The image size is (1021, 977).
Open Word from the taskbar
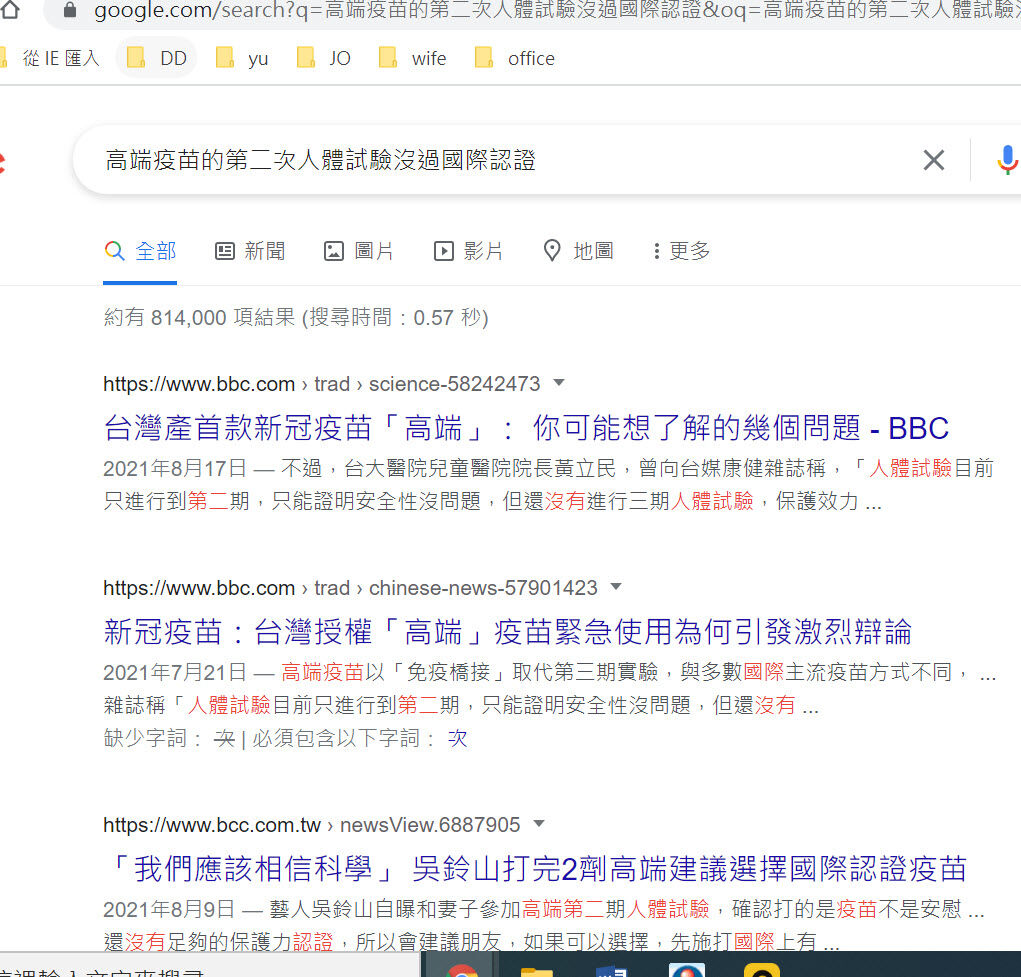[612, 970]
